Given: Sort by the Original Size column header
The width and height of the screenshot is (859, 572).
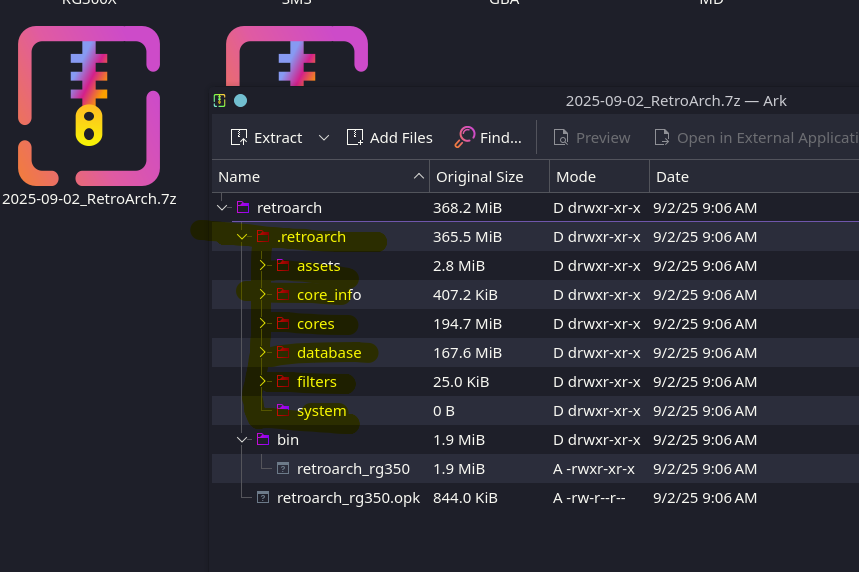Looking at the screenshot, I should click(490, 176).
